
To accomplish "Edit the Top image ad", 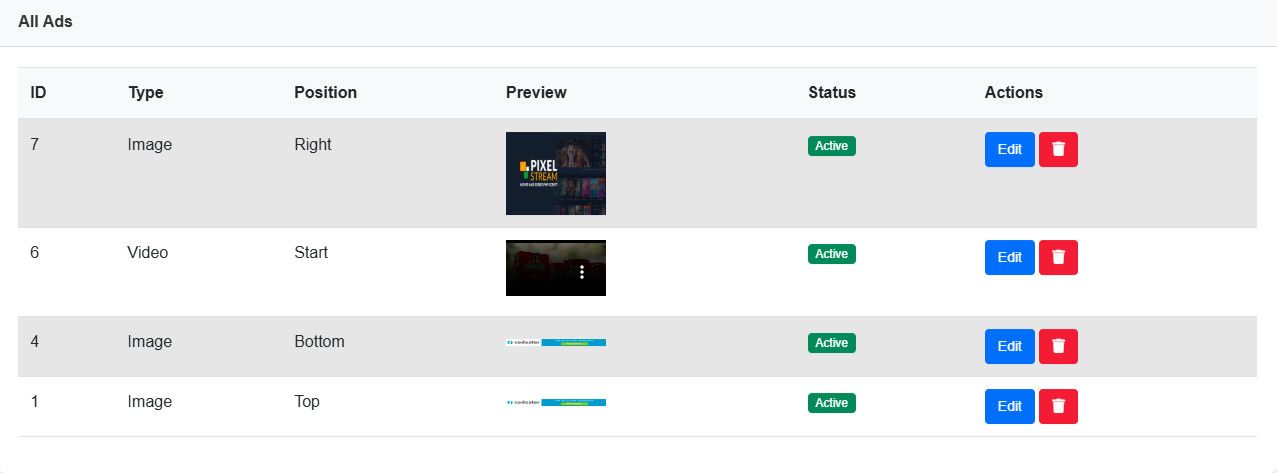I will pos(1009,406).
